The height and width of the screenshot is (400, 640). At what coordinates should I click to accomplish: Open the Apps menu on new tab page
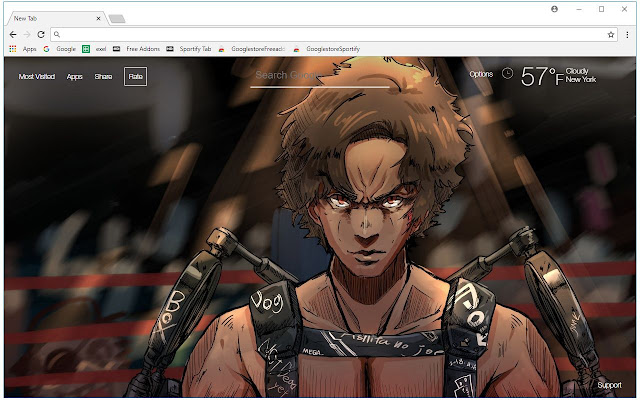coord(75,76)
